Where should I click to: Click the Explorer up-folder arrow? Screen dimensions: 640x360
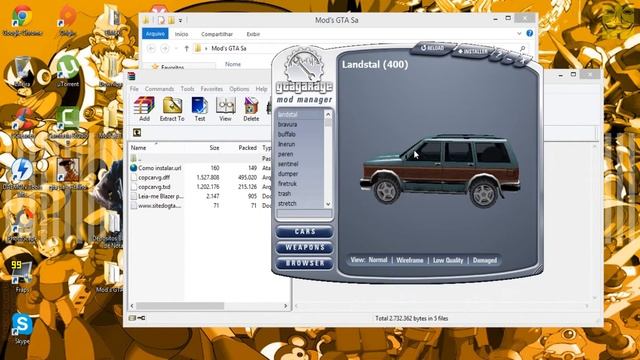tap(187, 49)
